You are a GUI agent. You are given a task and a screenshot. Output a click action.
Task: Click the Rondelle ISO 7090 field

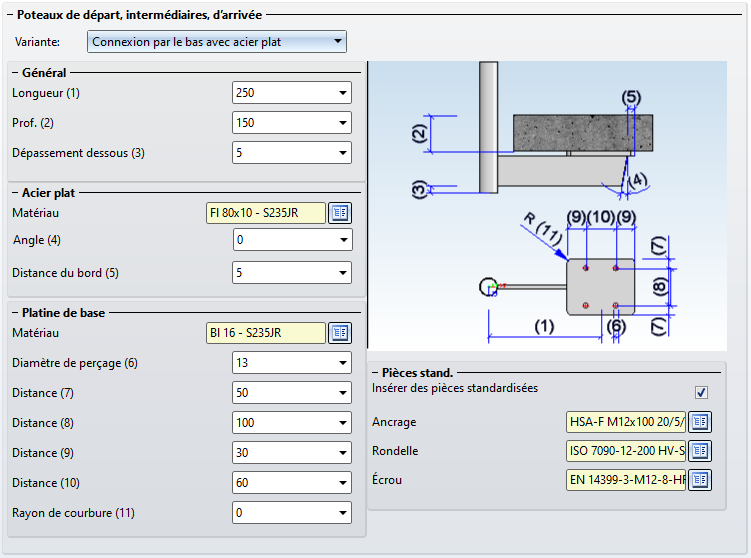625,451
